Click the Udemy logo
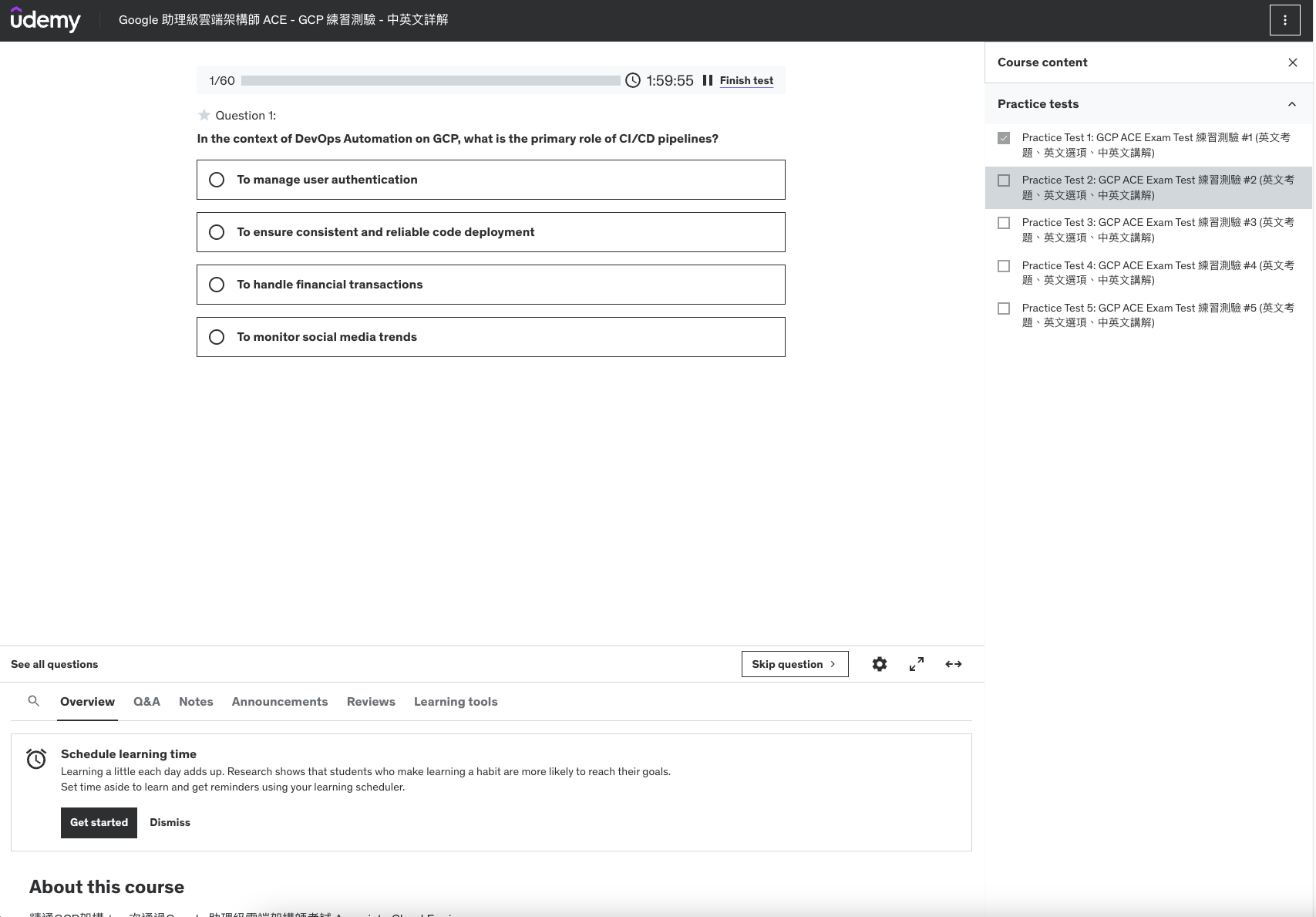This screenshot has height=917, width=1316. pyautogui.click(x=45, y=20)
